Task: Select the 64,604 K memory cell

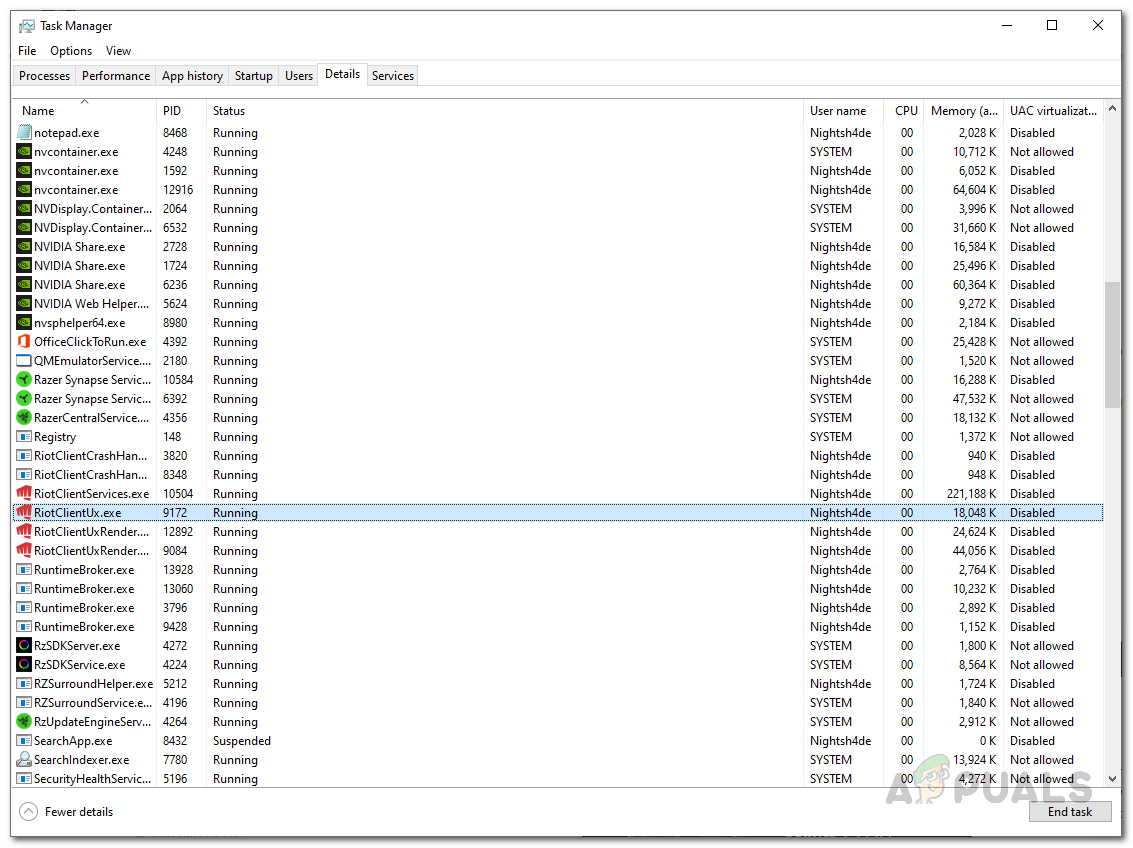Action: pos(974,190)
